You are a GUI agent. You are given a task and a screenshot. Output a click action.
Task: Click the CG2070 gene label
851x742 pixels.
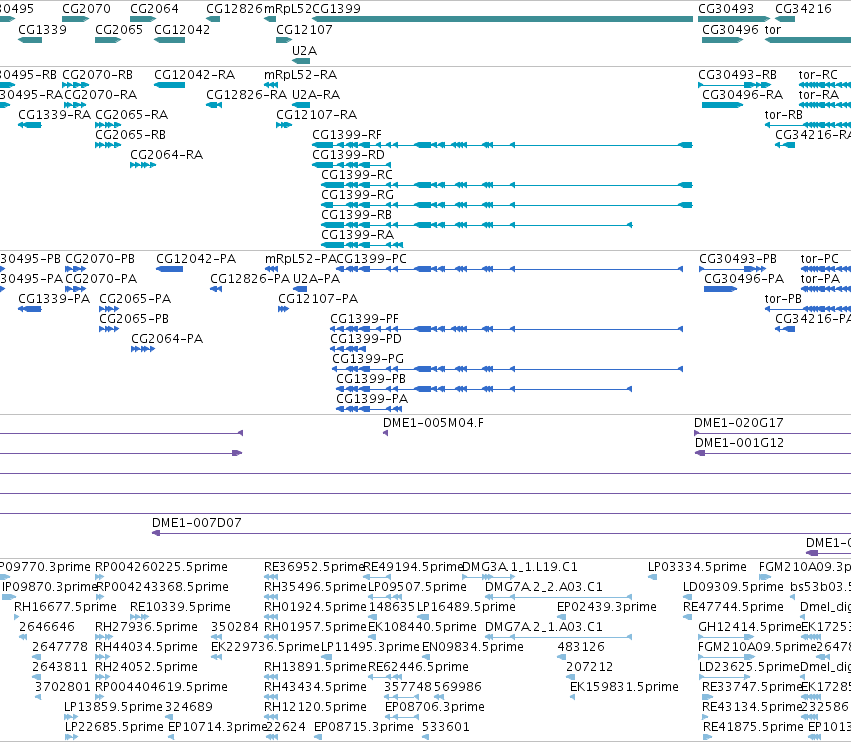coord(86,9)
